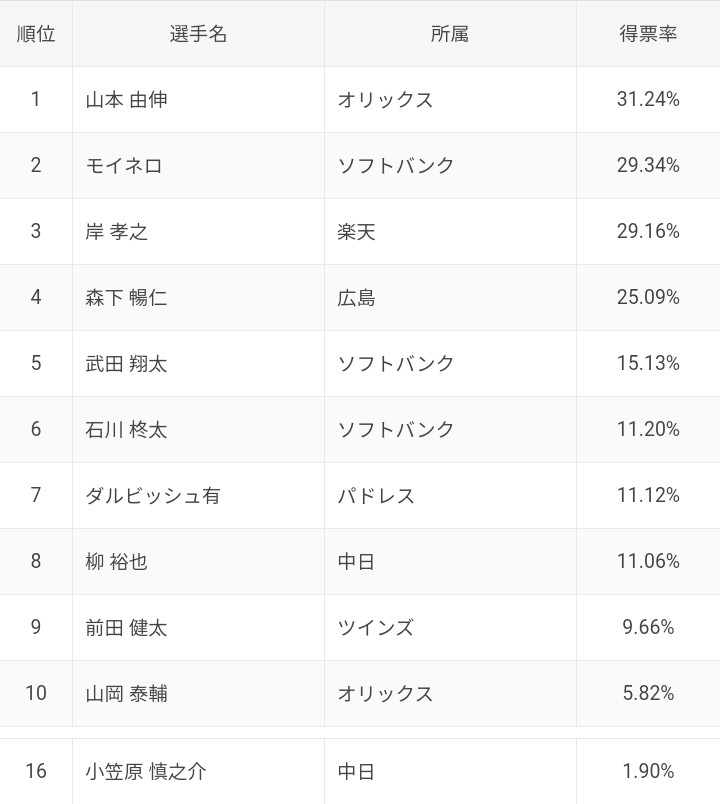Screen dimensions: 720x804
Task: Select player name モイネロ
Action: (124, 166)
